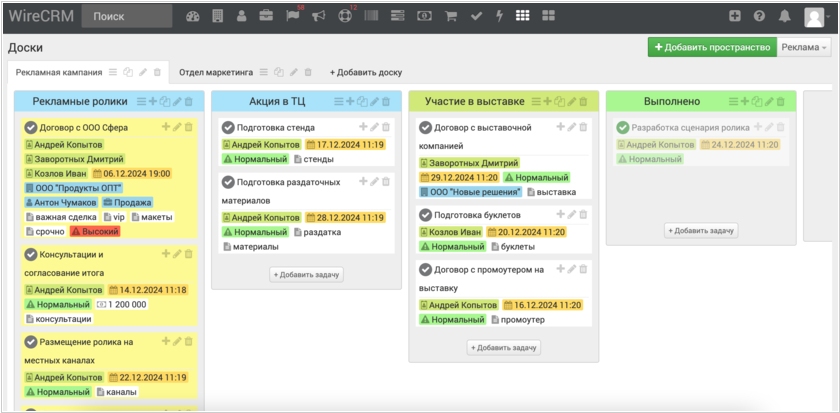Select the Рекламная кампания board tab
Viewport: 840px width, 413px height.
coord(59,72)
